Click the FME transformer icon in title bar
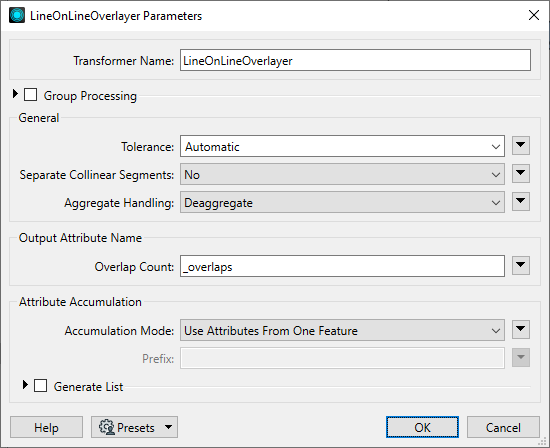This screenshot has height=448, width=550. 17,15
